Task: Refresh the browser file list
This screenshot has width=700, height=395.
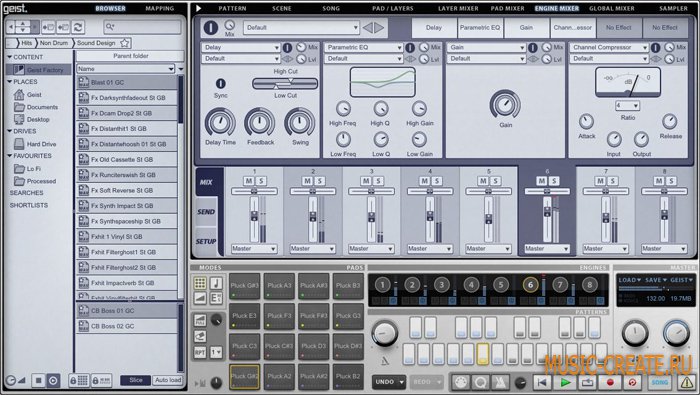Action: pyautogui.click(x=78, y=27)
